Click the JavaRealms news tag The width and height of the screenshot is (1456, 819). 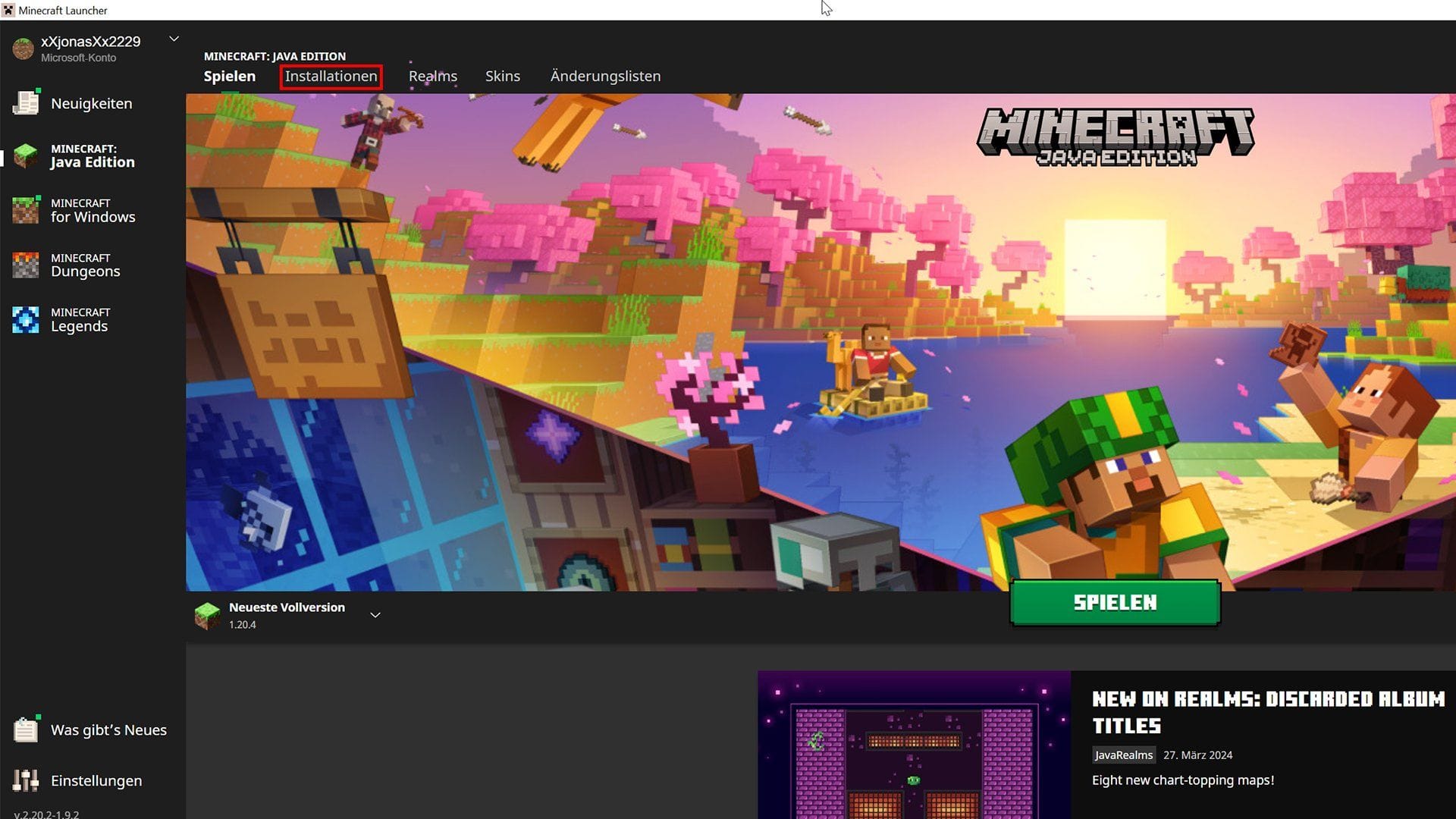1123,755
